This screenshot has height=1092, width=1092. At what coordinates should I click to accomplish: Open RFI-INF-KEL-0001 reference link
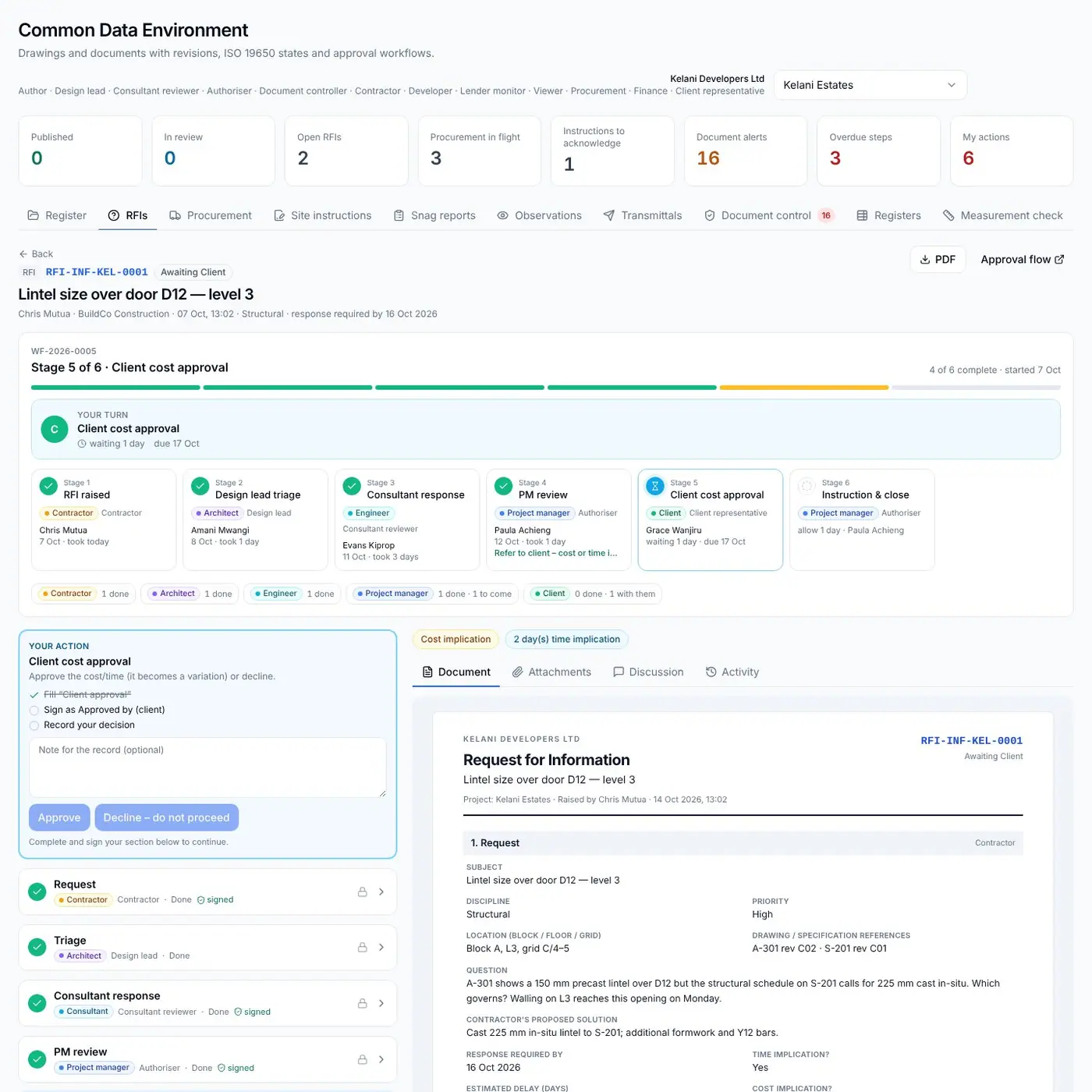tap(97, 272)
